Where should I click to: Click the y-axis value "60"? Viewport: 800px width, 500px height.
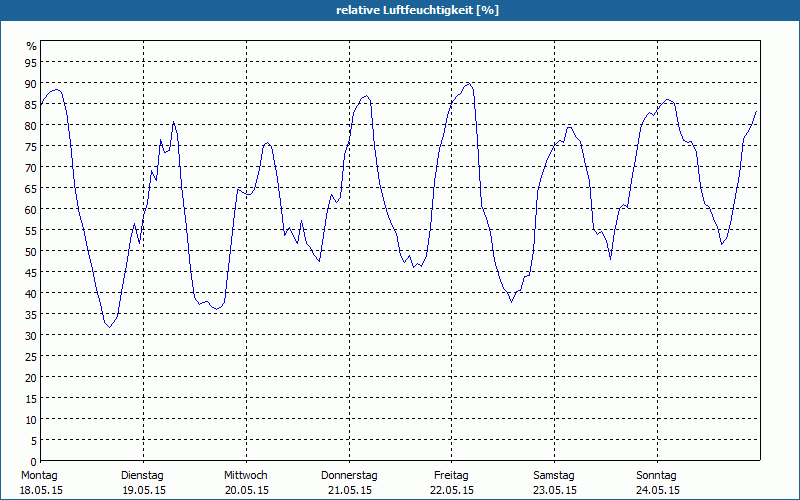31,209
